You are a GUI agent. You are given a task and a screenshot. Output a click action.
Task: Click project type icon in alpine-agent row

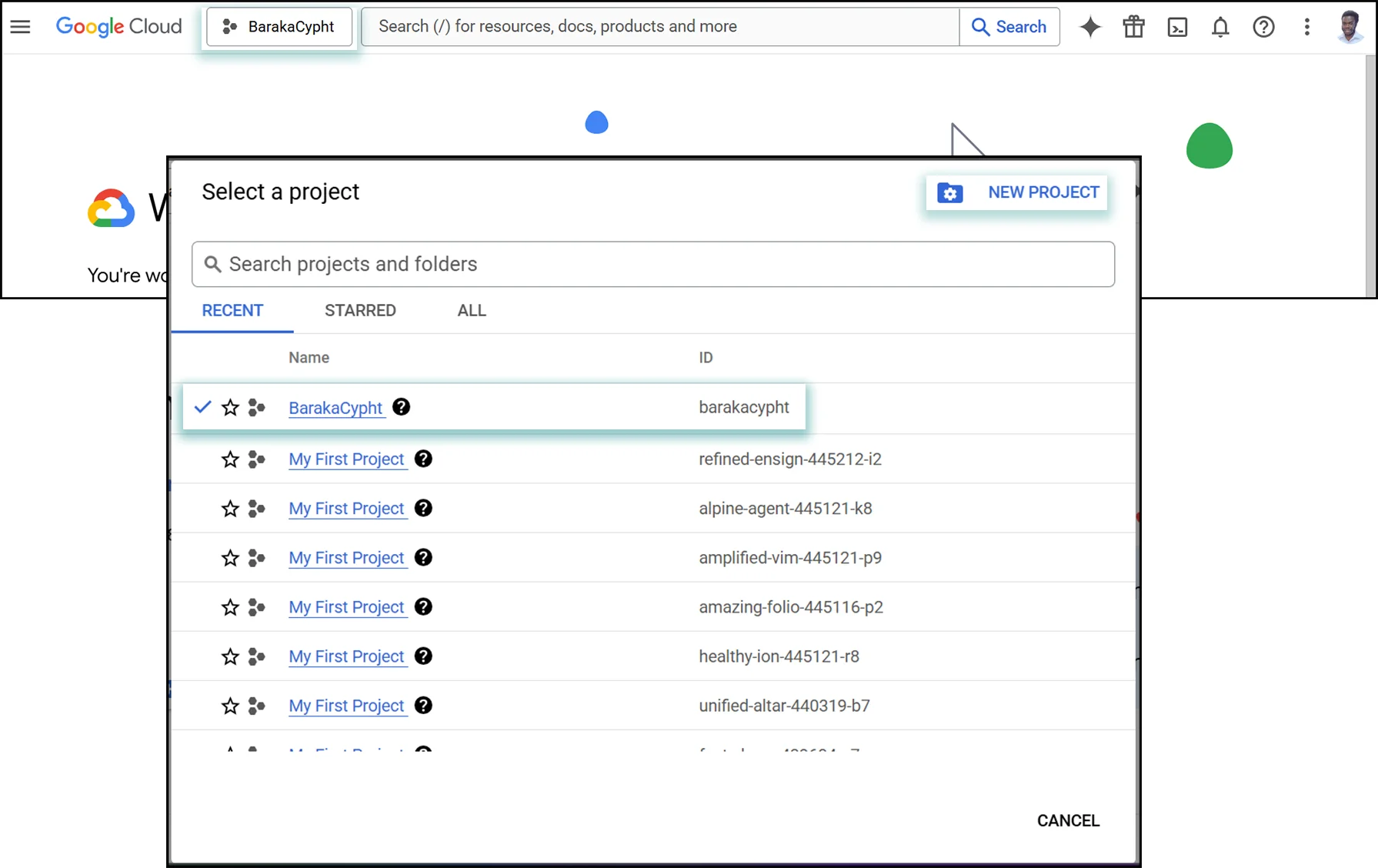(256, 509)
